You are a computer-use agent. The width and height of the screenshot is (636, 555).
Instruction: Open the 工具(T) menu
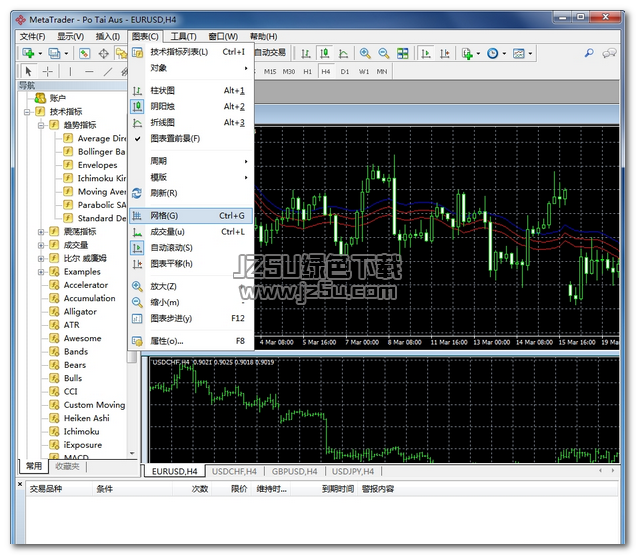click(183, 37)
